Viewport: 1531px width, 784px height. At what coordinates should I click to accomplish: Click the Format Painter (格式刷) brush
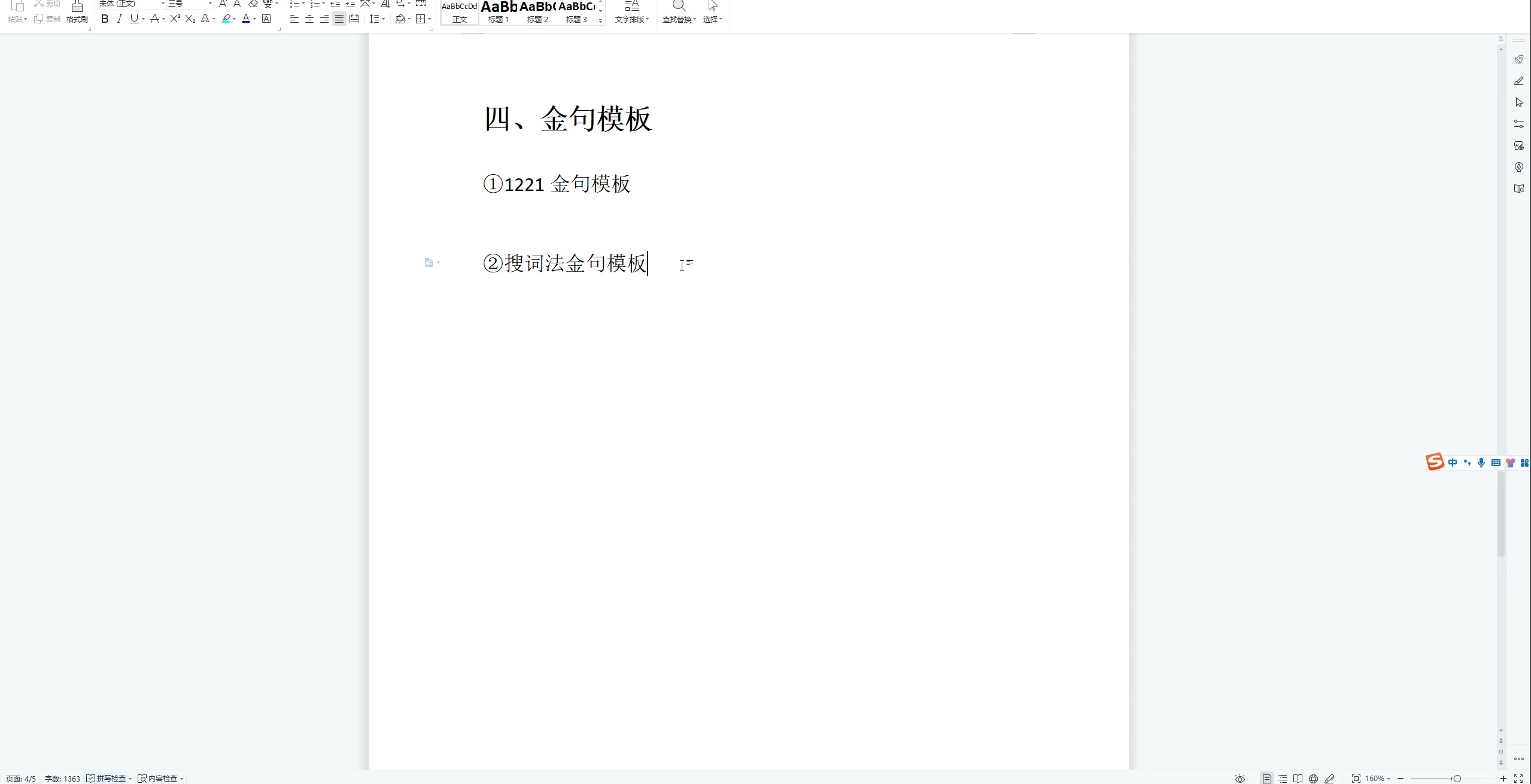click(x=77, y=12)
